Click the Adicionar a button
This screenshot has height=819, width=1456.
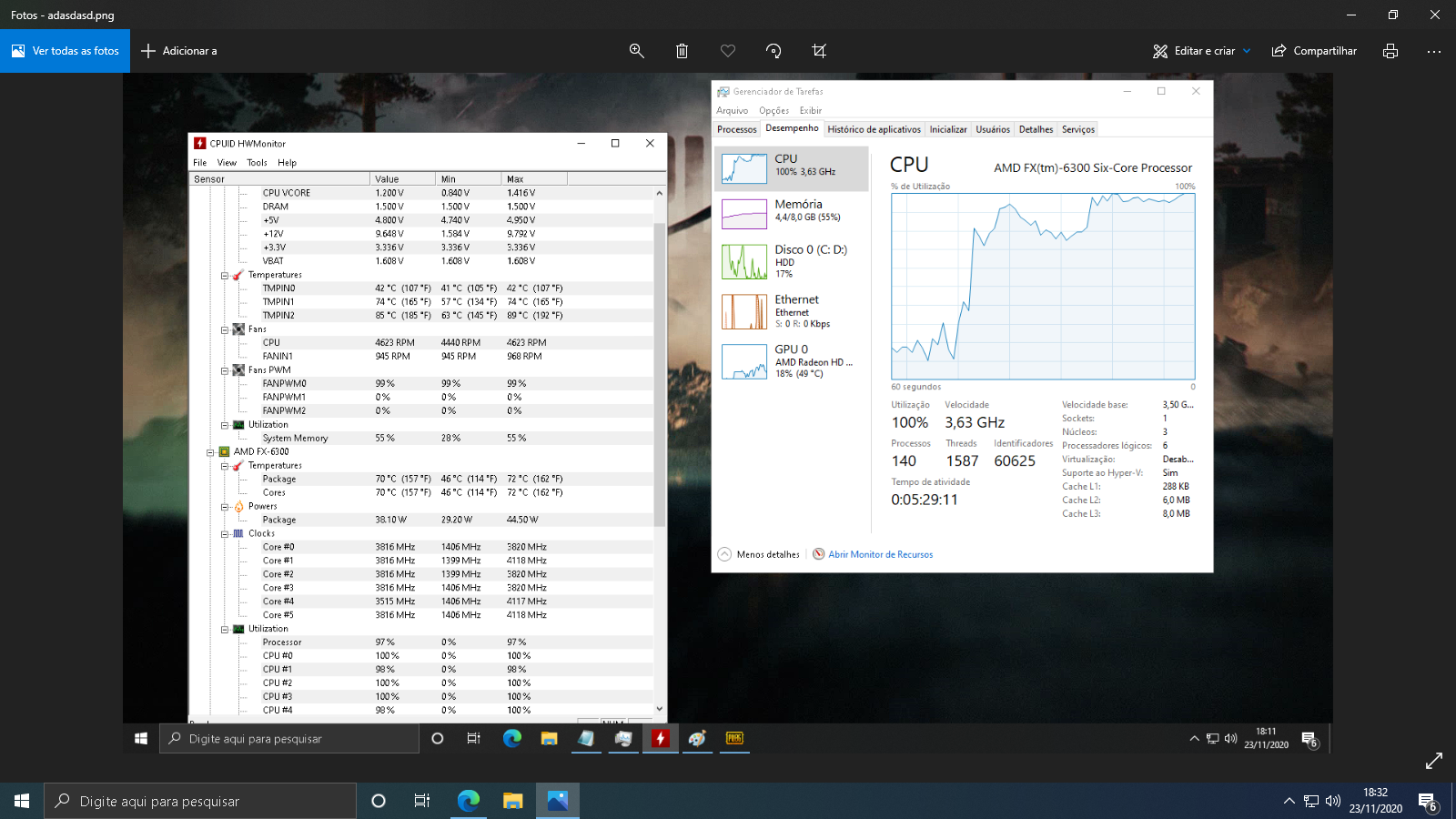pos(179,51)
